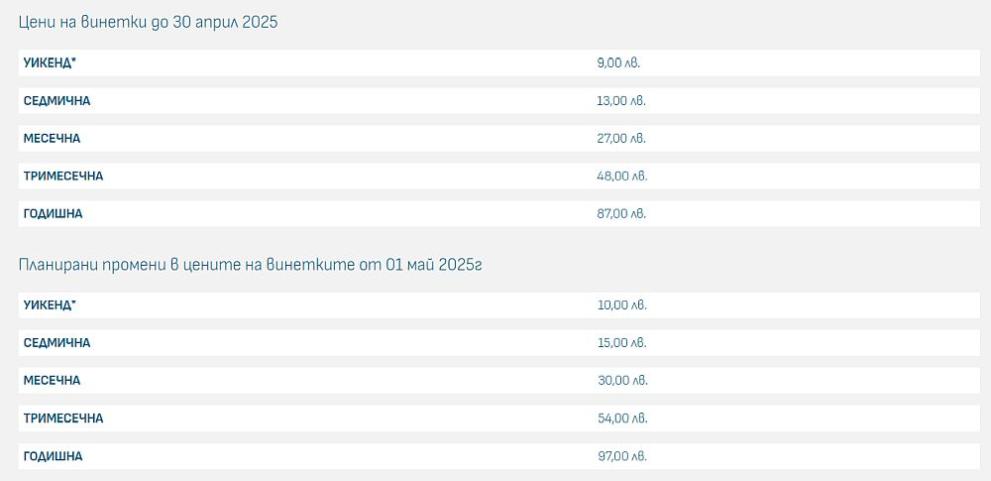Select the ГОДИШНА label priced 87,00 лв.
Screen dimensions: 991x481
click(53, 214)
